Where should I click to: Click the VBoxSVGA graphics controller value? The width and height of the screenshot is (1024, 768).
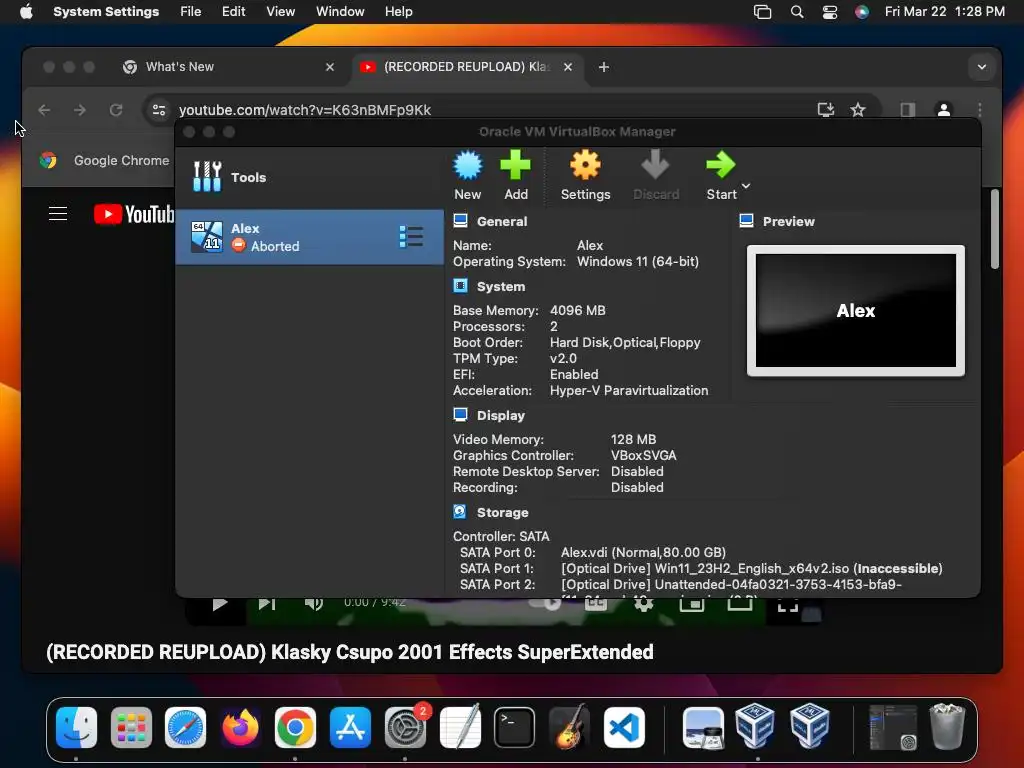pyautogui.click(x=643, y=455)
